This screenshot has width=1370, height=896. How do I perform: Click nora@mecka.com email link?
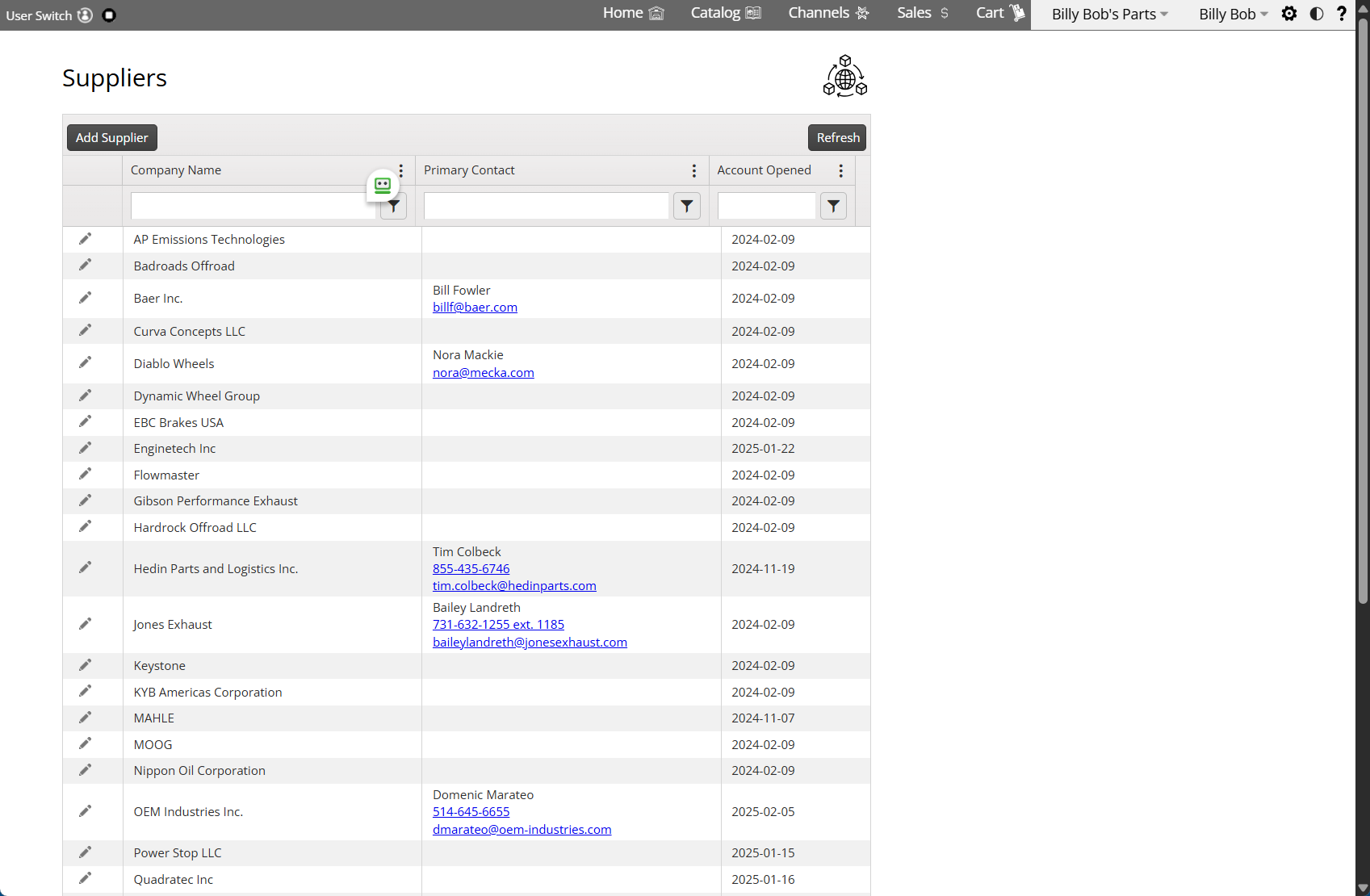pos(483,373)
